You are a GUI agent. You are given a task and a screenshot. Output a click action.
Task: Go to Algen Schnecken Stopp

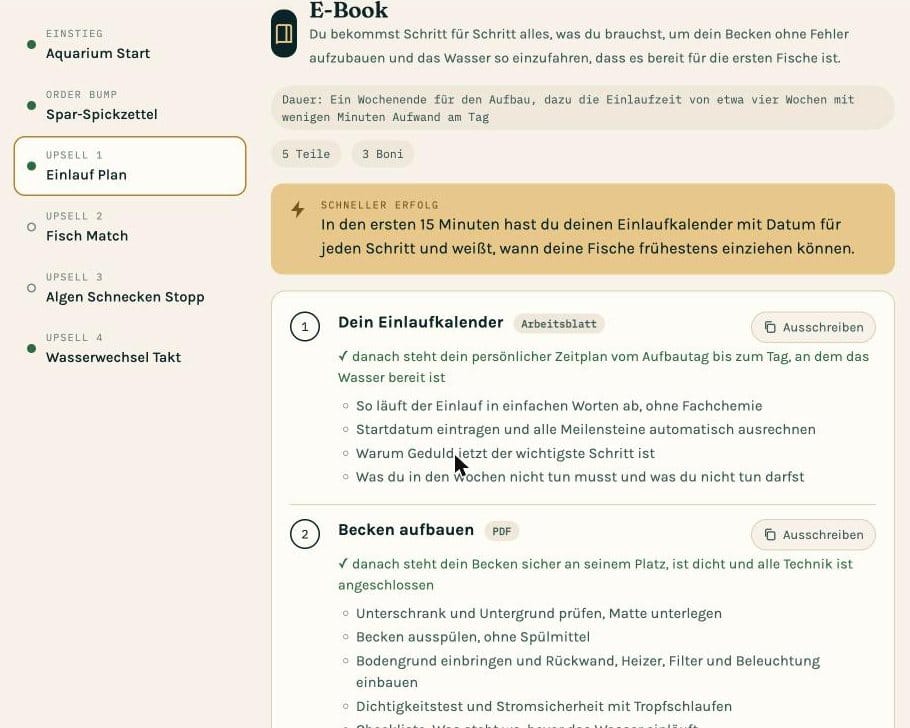click(x=130, y=288)
